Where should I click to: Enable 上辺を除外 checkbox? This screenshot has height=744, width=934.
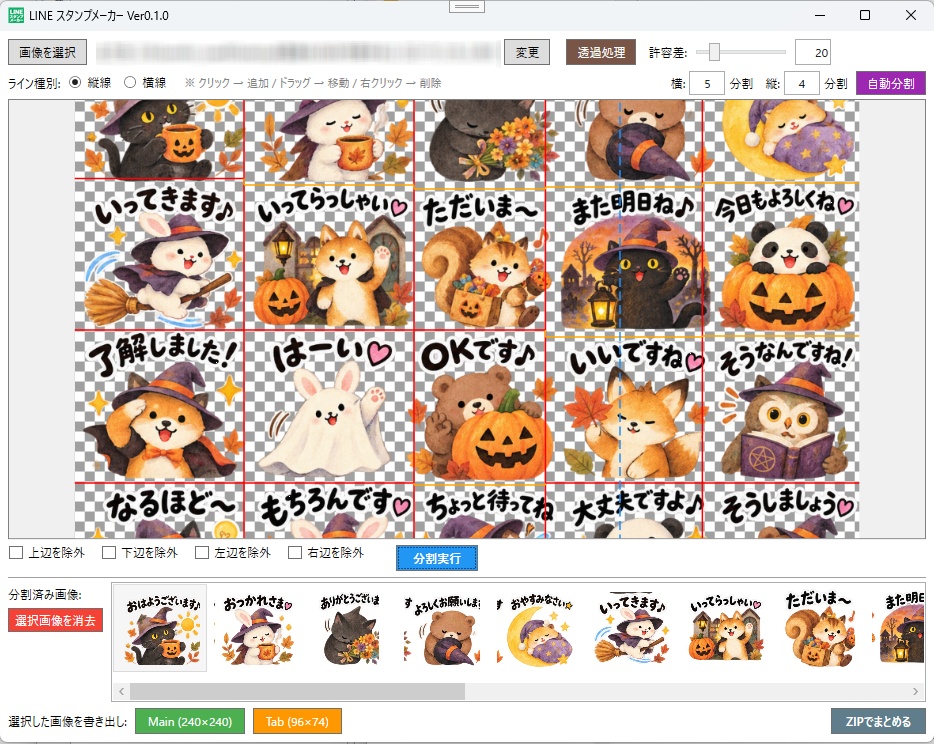[16, 553]
